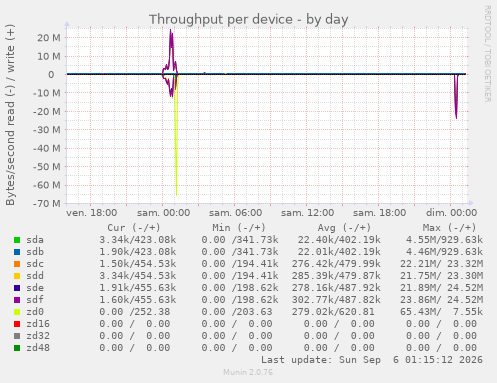The height and width of the screenshot is (383, 497).
Task: Click the purple read dip near dim. 00:00
Action: point(456,113)
